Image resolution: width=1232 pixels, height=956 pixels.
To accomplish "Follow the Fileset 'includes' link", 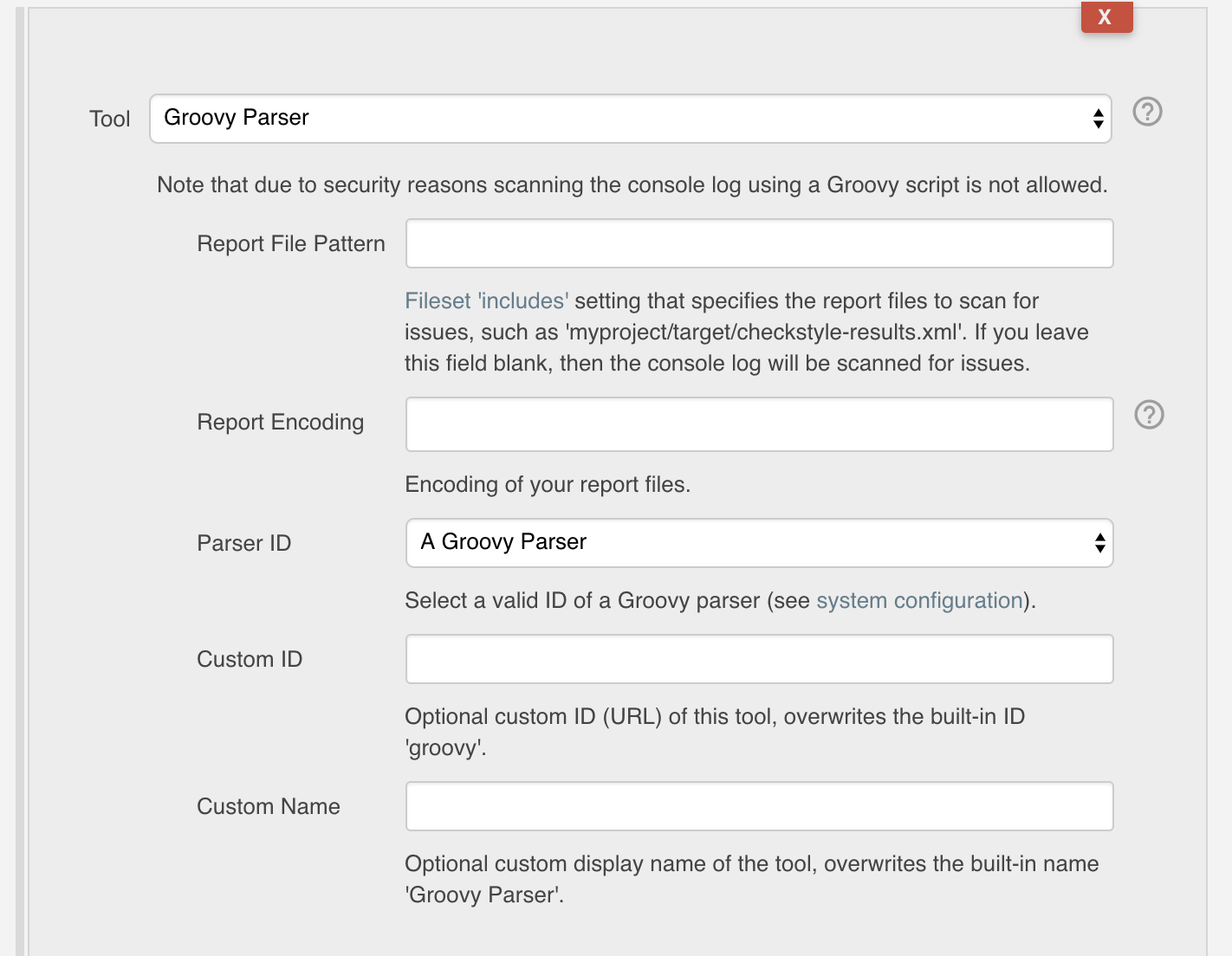I will tap(486, 300).
